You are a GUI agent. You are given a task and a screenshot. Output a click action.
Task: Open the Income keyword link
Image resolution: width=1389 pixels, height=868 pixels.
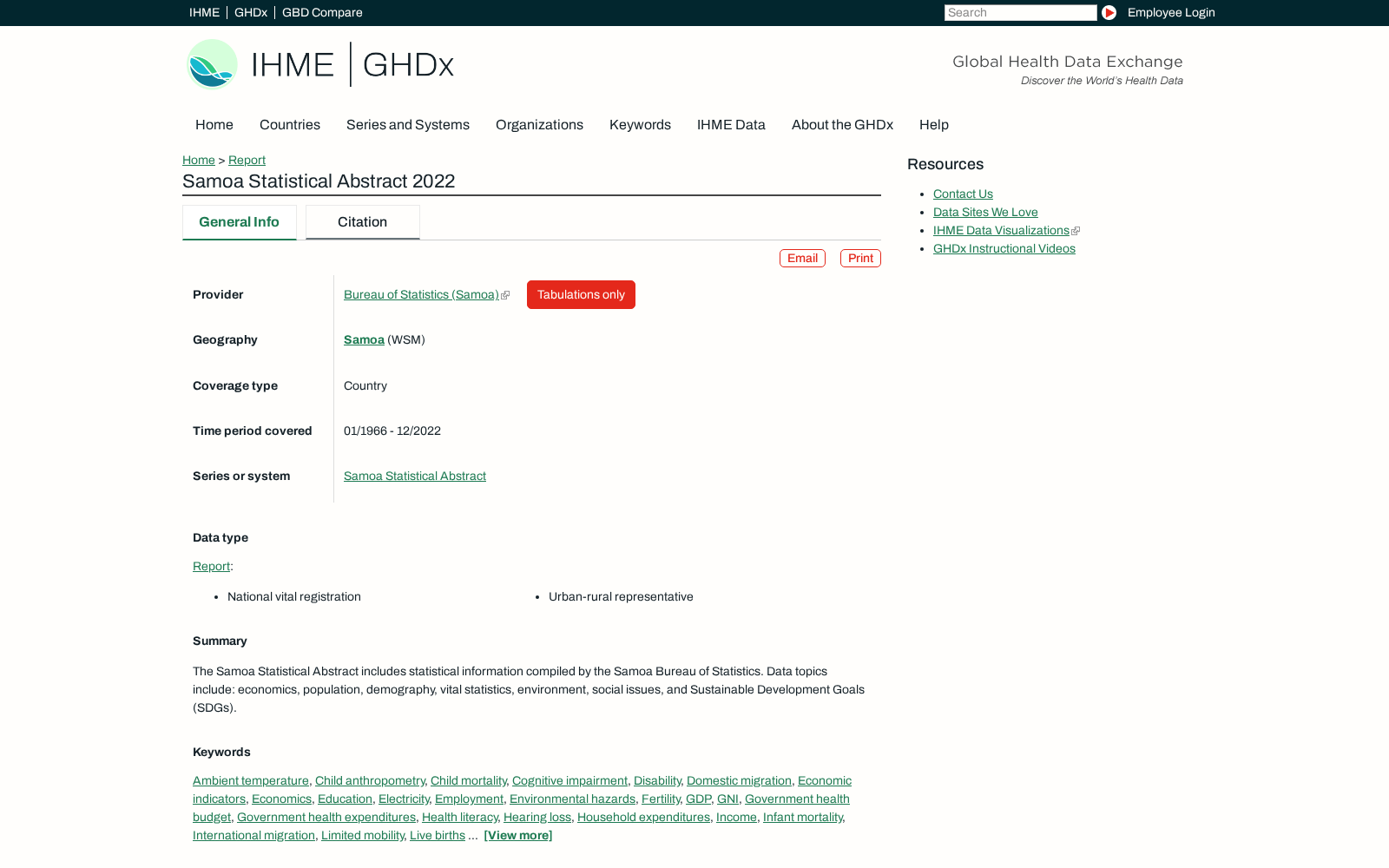[x=736, y=818]
